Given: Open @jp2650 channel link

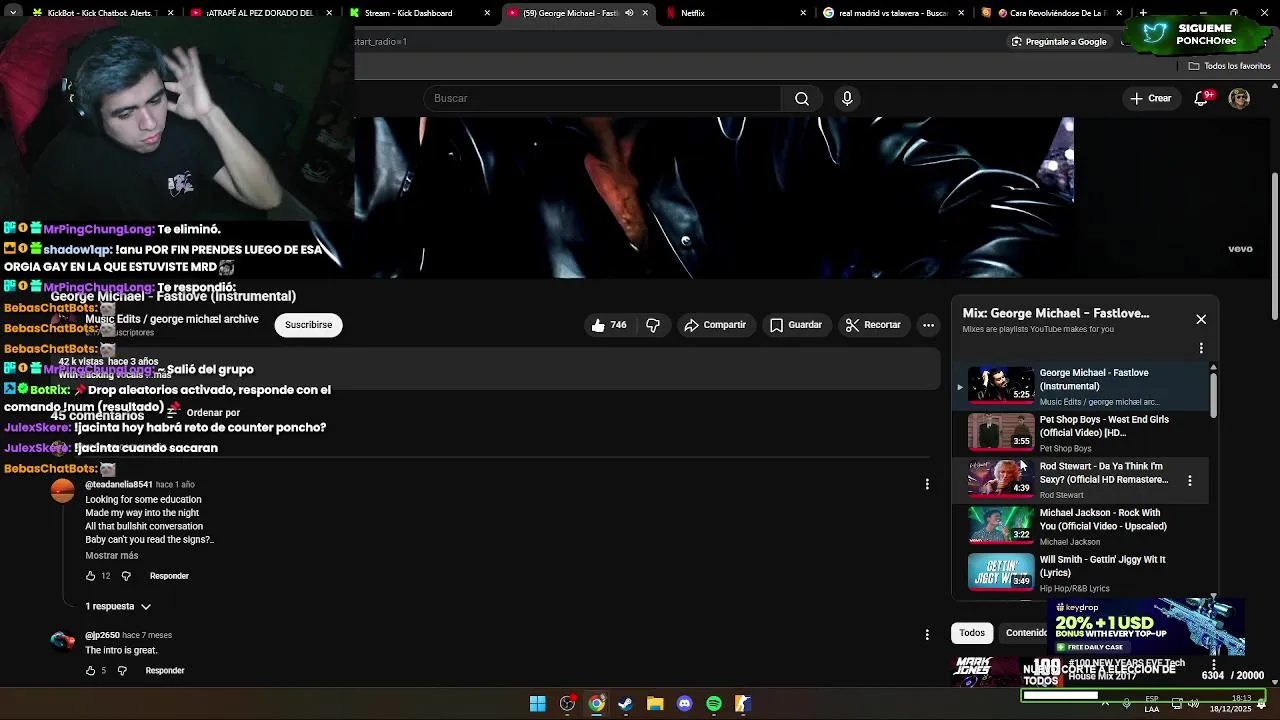Looking at the screenshot, I should click(x=102, y=635).
